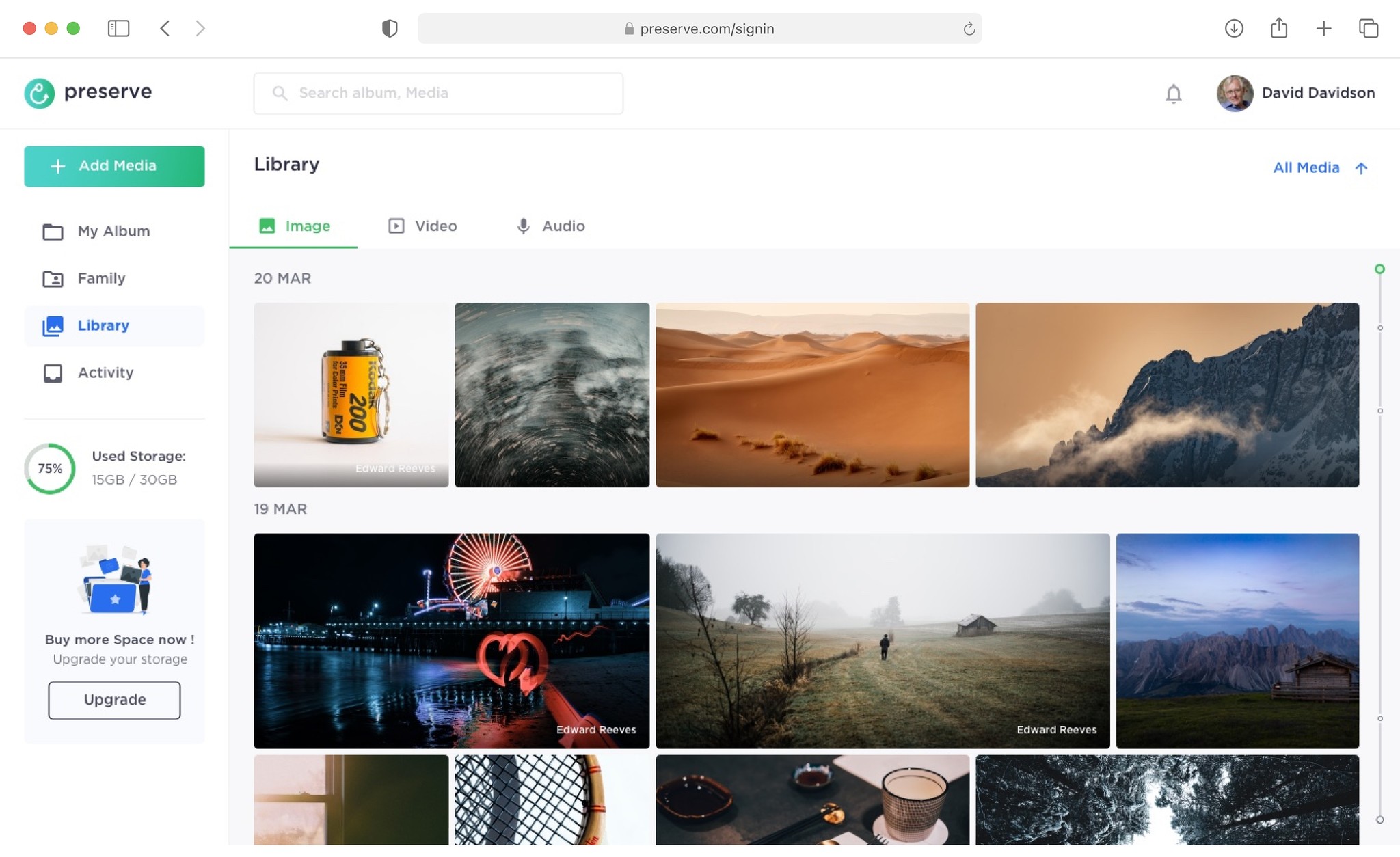Open Safari privacy shield icon

(390, 28)
